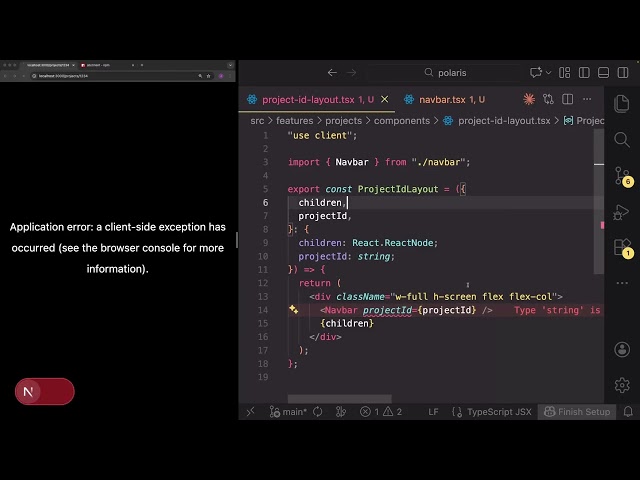Select the second browser tab with red icon
The height and width of the screenshot is (480, 640).
(107, 65)
